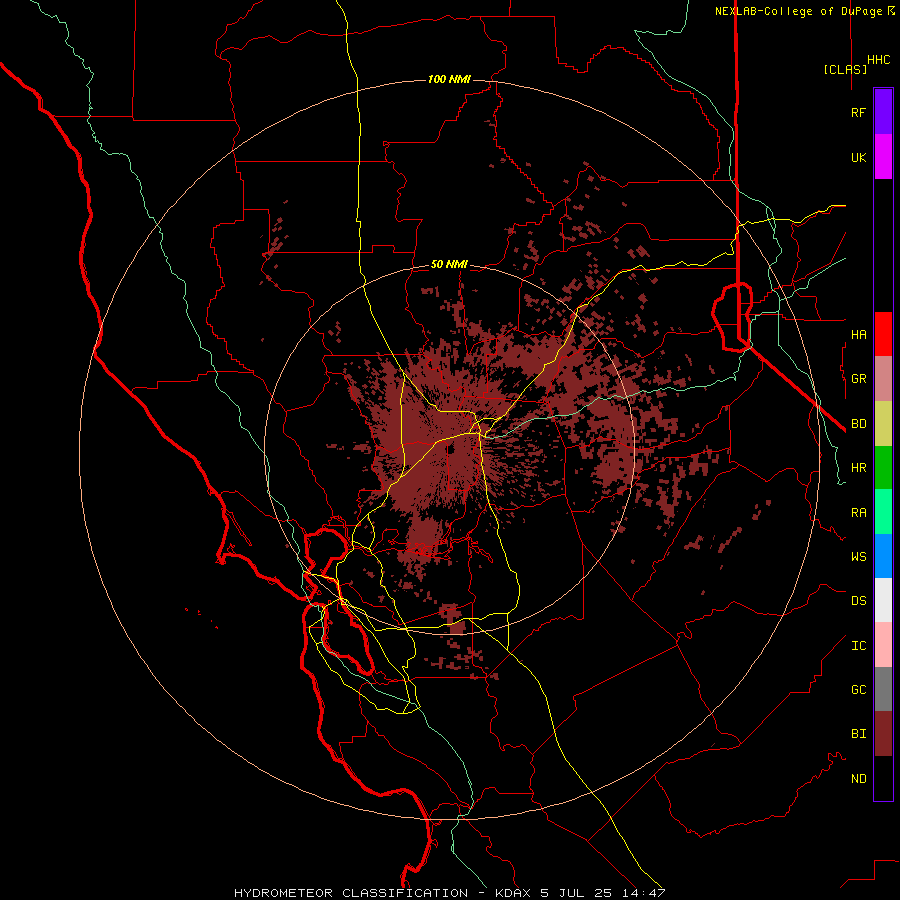Screen dimensions: 900x900
Task: Click the RF purple legend color swatch
Action: point(883,112)
